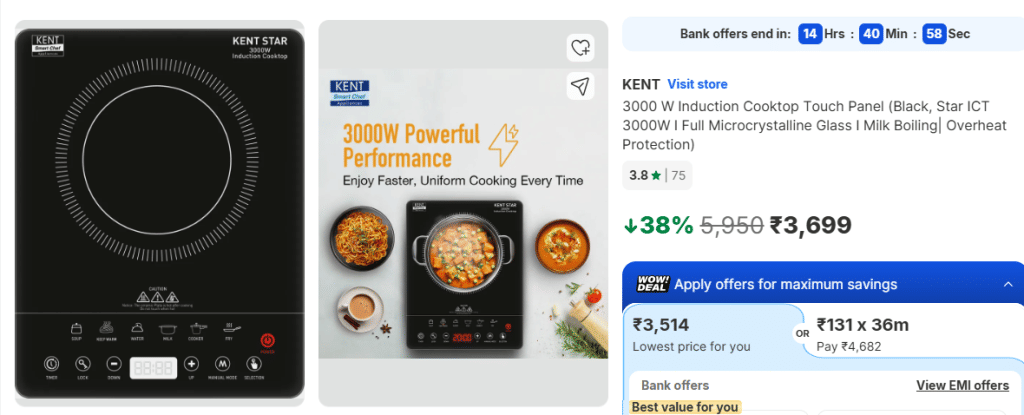
Task: Open View EMI offers link
Action: click(962, 385)
